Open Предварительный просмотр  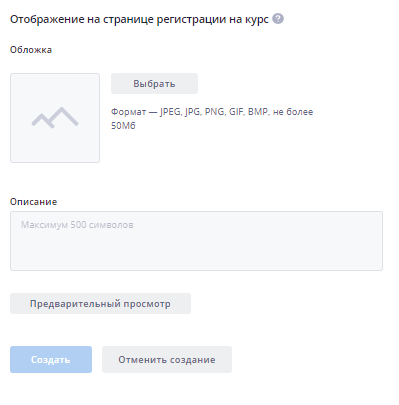pos(100,304)
